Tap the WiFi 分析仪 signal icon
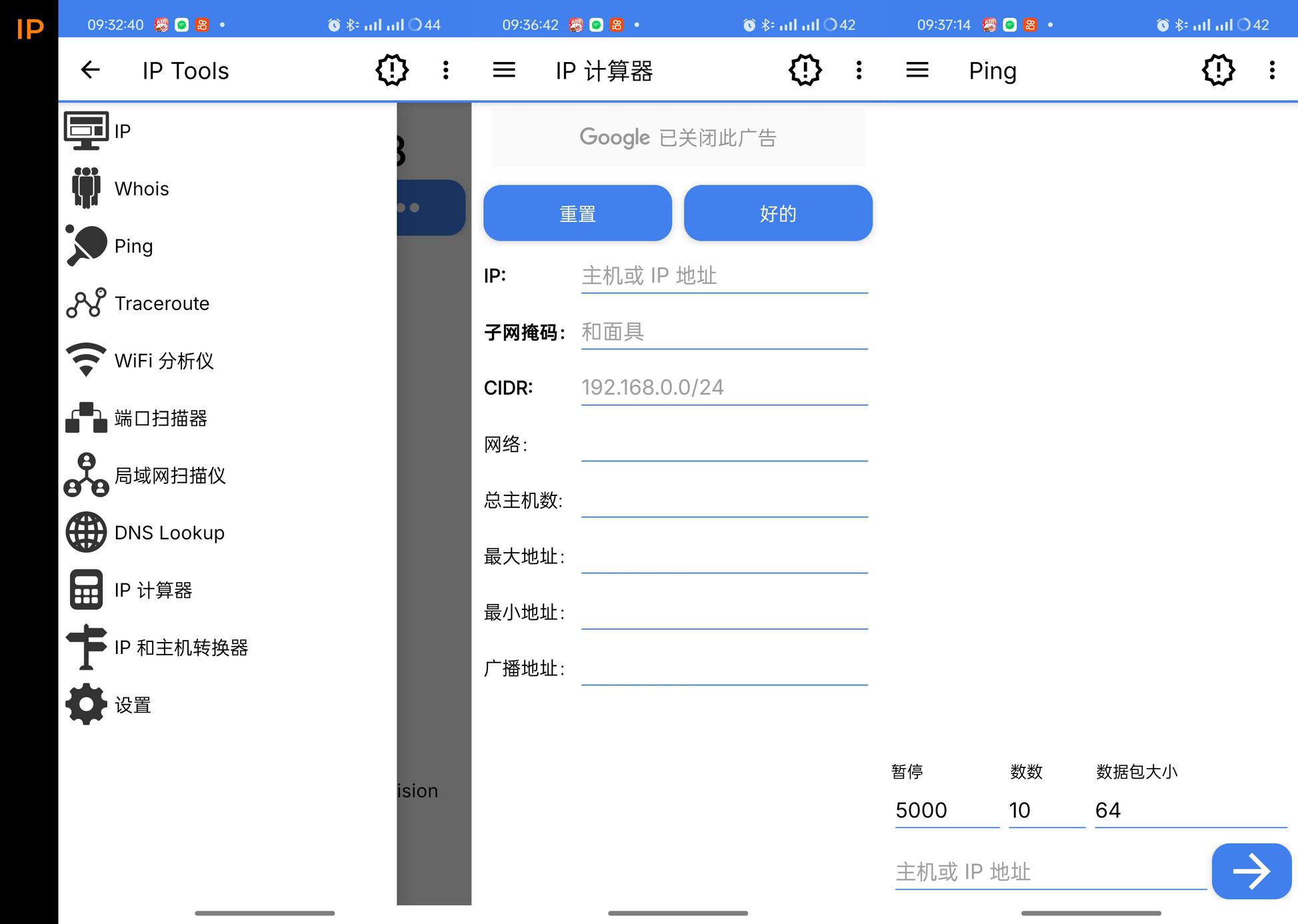This screenshot has width=1298, height=924. point(86,360)
